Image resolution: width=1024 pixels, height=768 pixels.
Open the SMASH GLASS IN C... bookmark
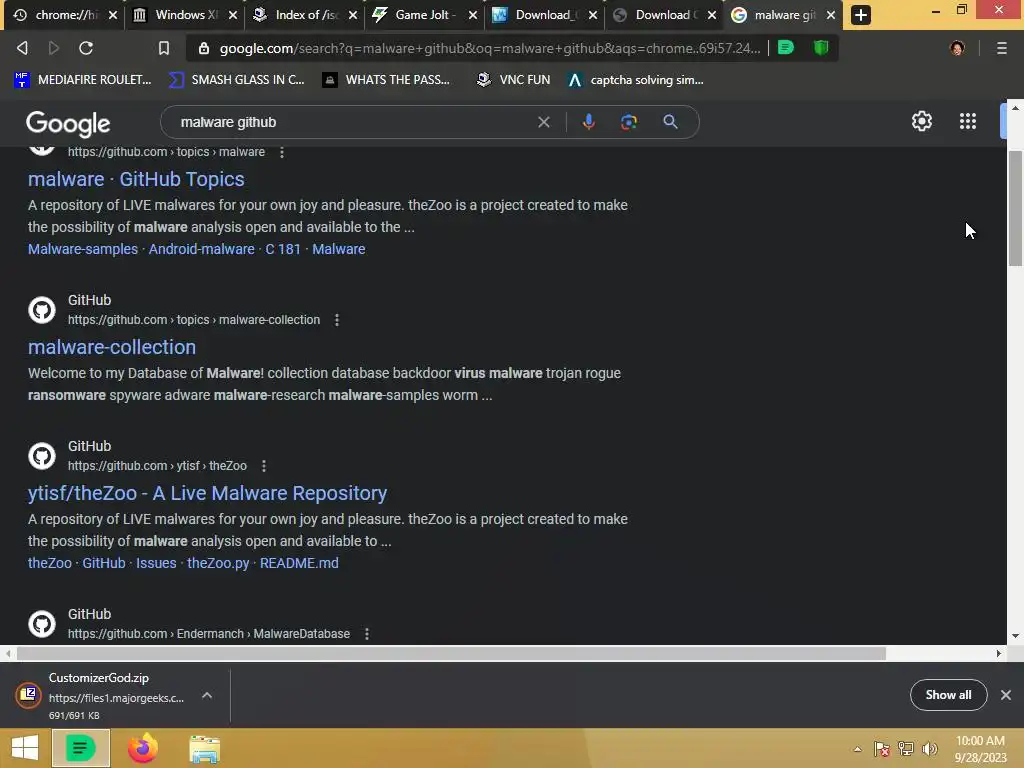[x=236, y=80]
